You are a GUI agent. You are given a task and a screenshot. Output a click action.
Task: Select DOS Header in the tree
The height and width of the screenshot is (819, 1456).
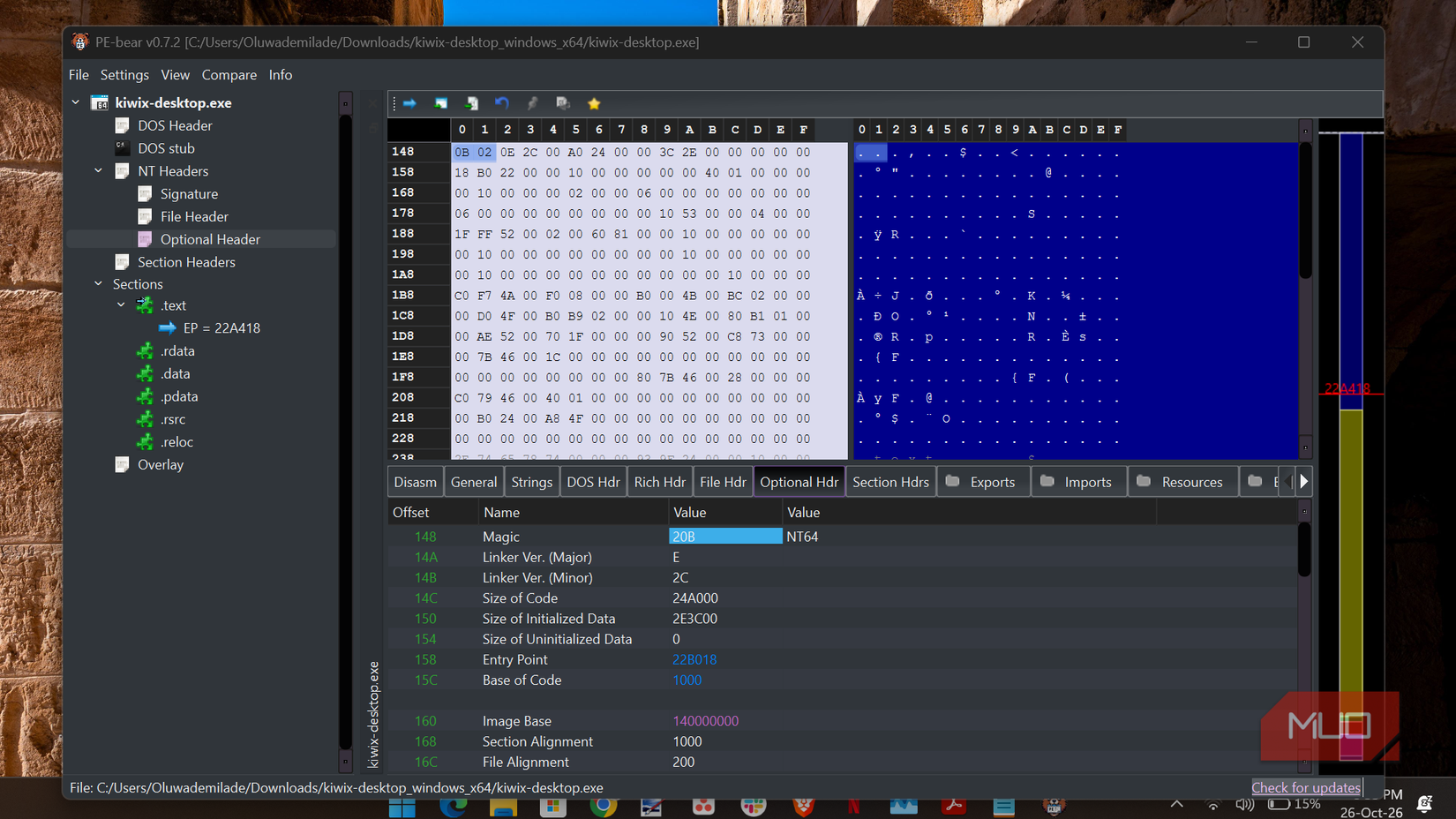(x=175, y=125)
